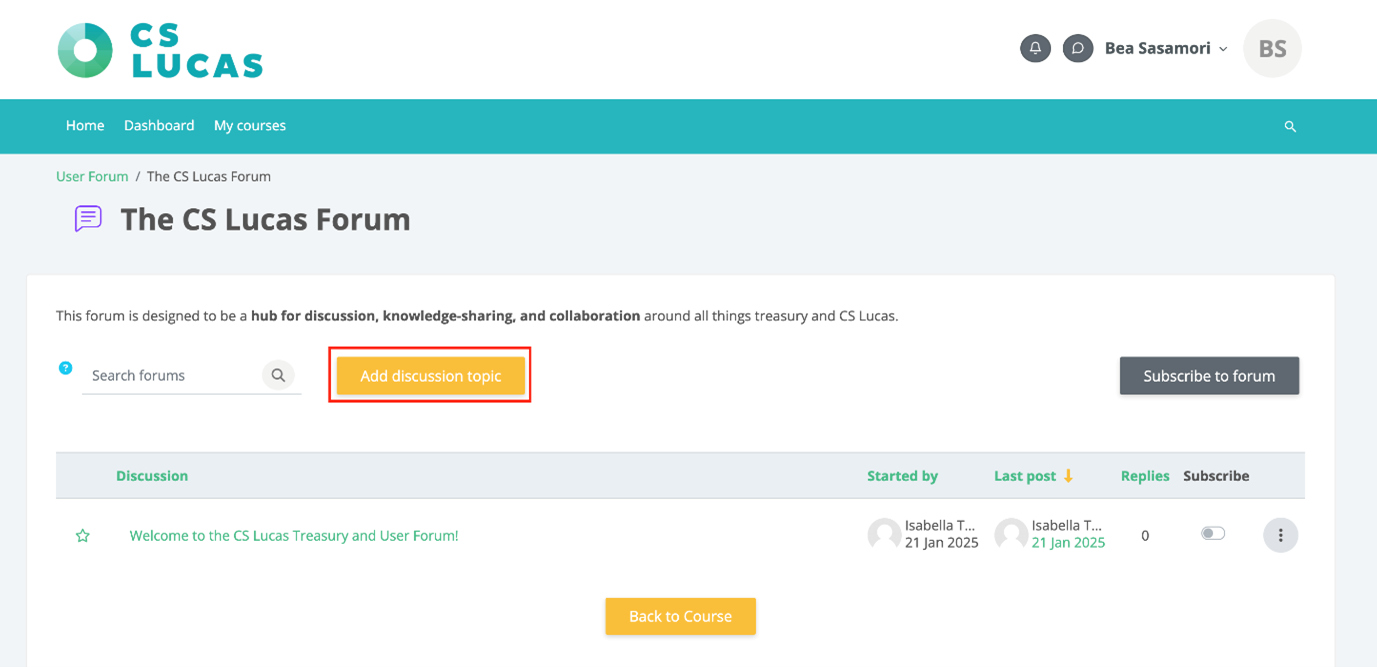
Task: Go to Dashboard in navigation bar
Action: 159,125
